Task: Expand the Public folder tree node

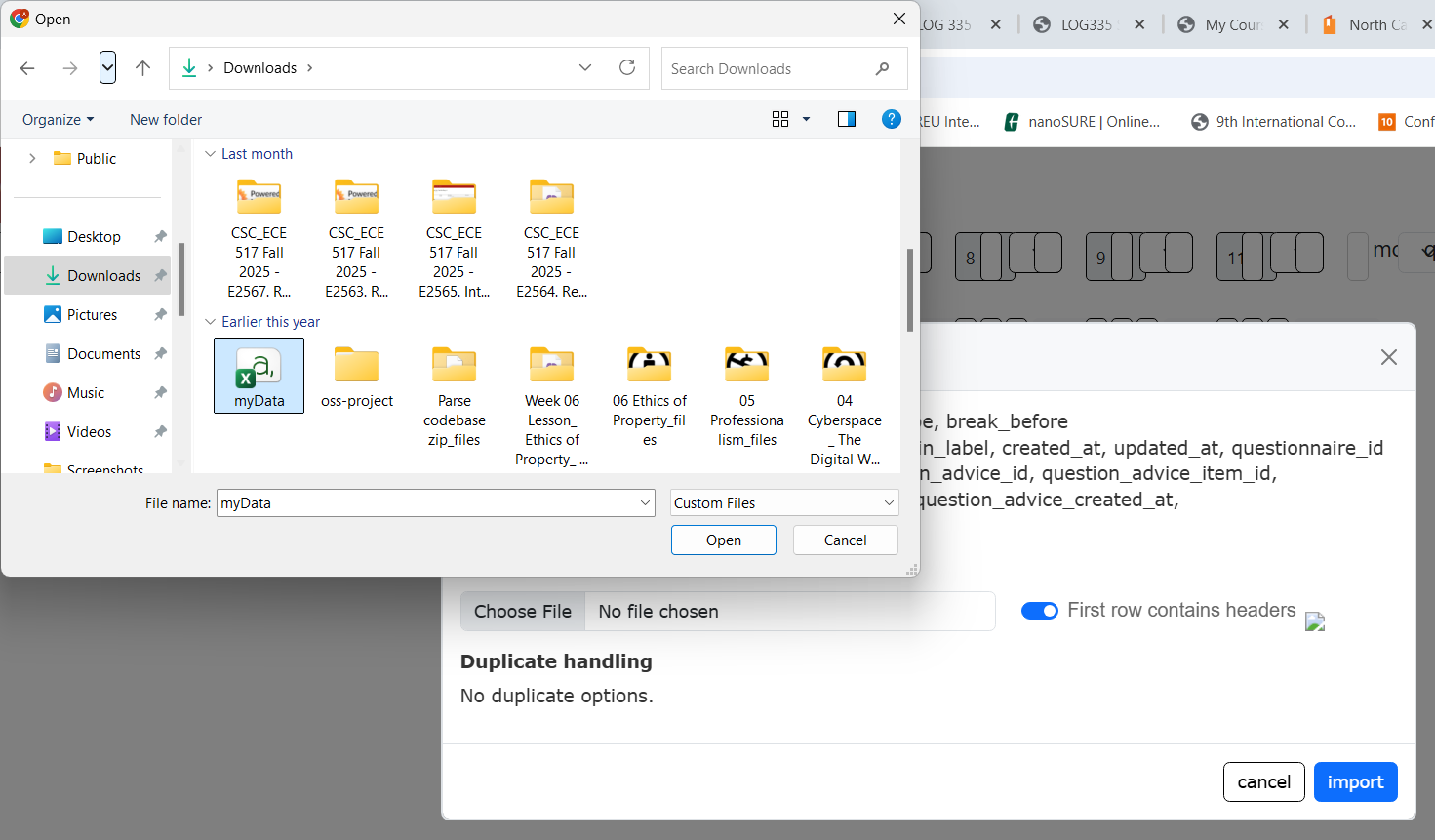Action: click(x=32, y=158)
